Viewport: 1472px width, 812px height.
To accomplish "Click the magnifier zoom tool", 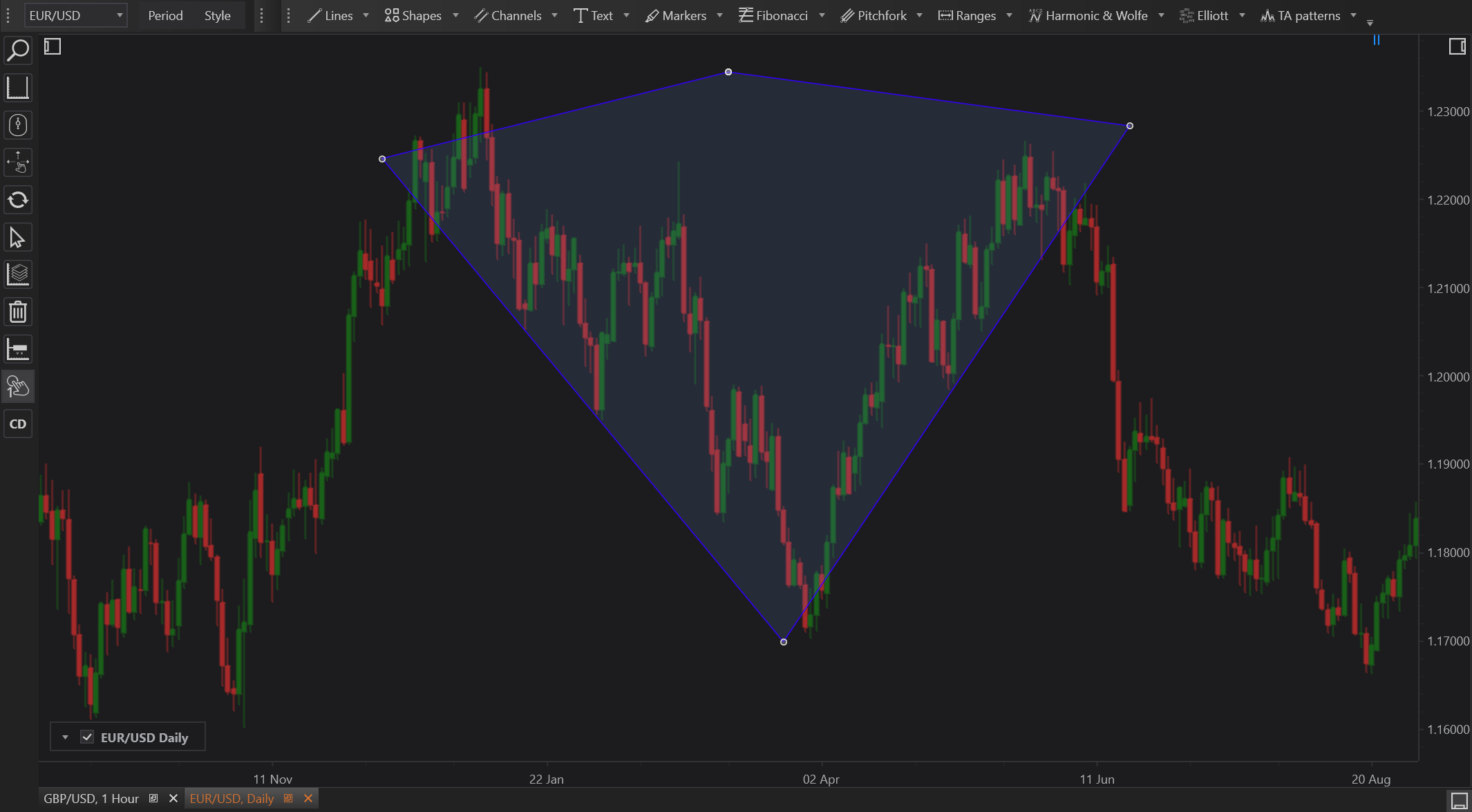I will click(x=18, y=50).
